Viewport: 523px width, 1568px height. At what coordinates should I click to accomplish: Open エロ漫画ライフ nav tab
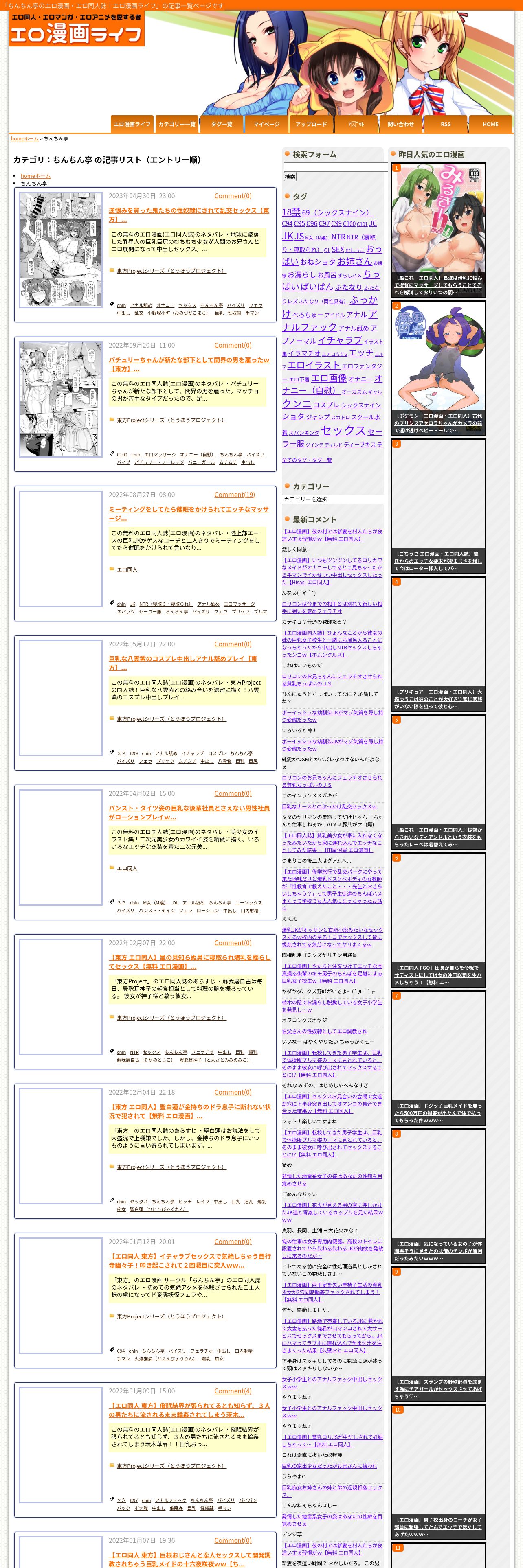[x=132, y=124]
